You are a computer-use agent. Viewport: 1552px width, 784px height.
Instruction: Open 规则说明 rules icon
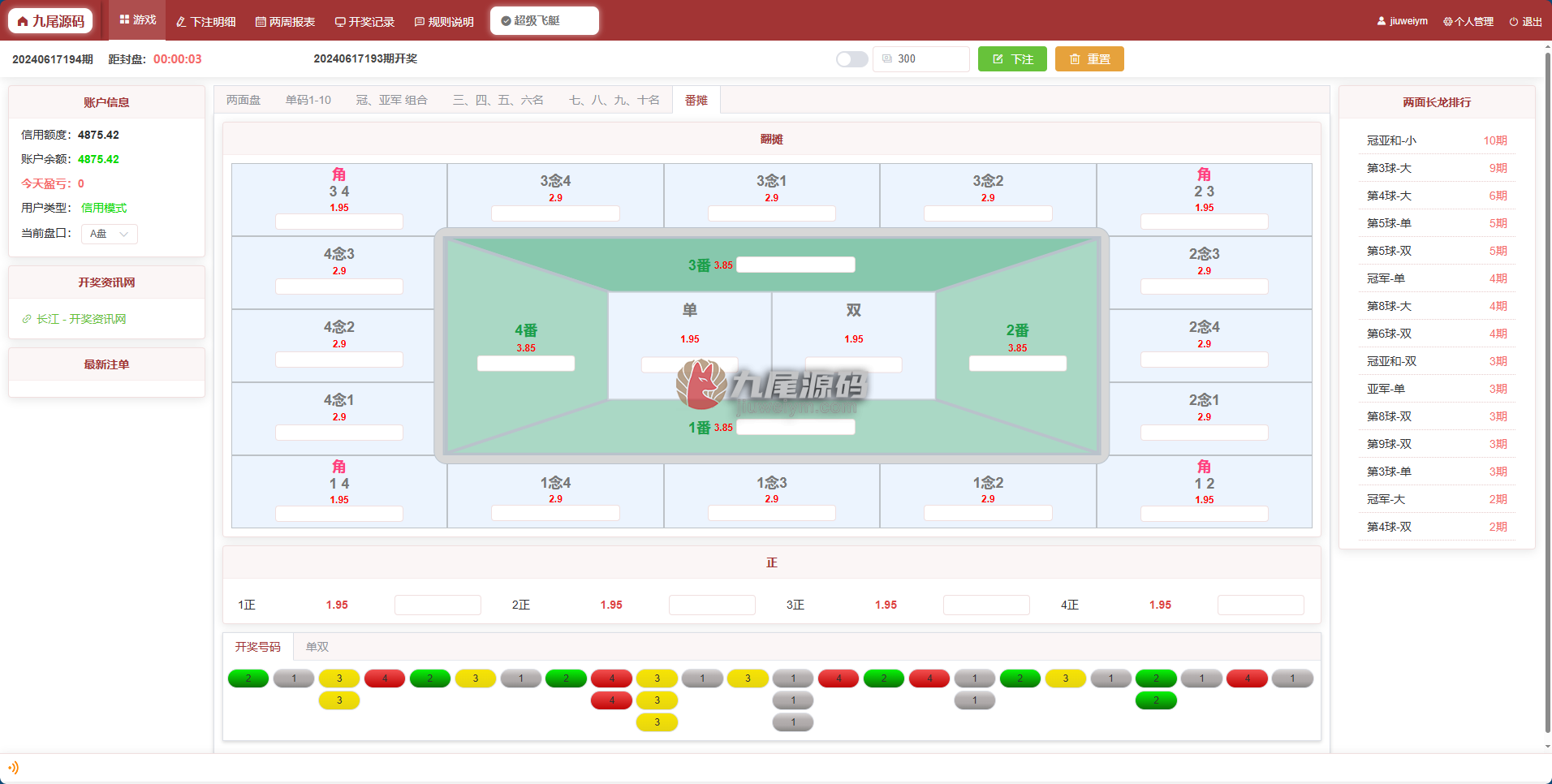(420, 22)
